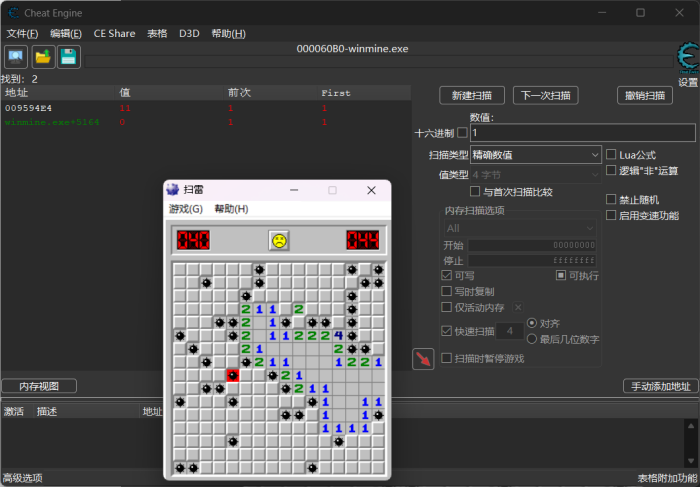Click the fast scan alignment value field

(510, 331)
